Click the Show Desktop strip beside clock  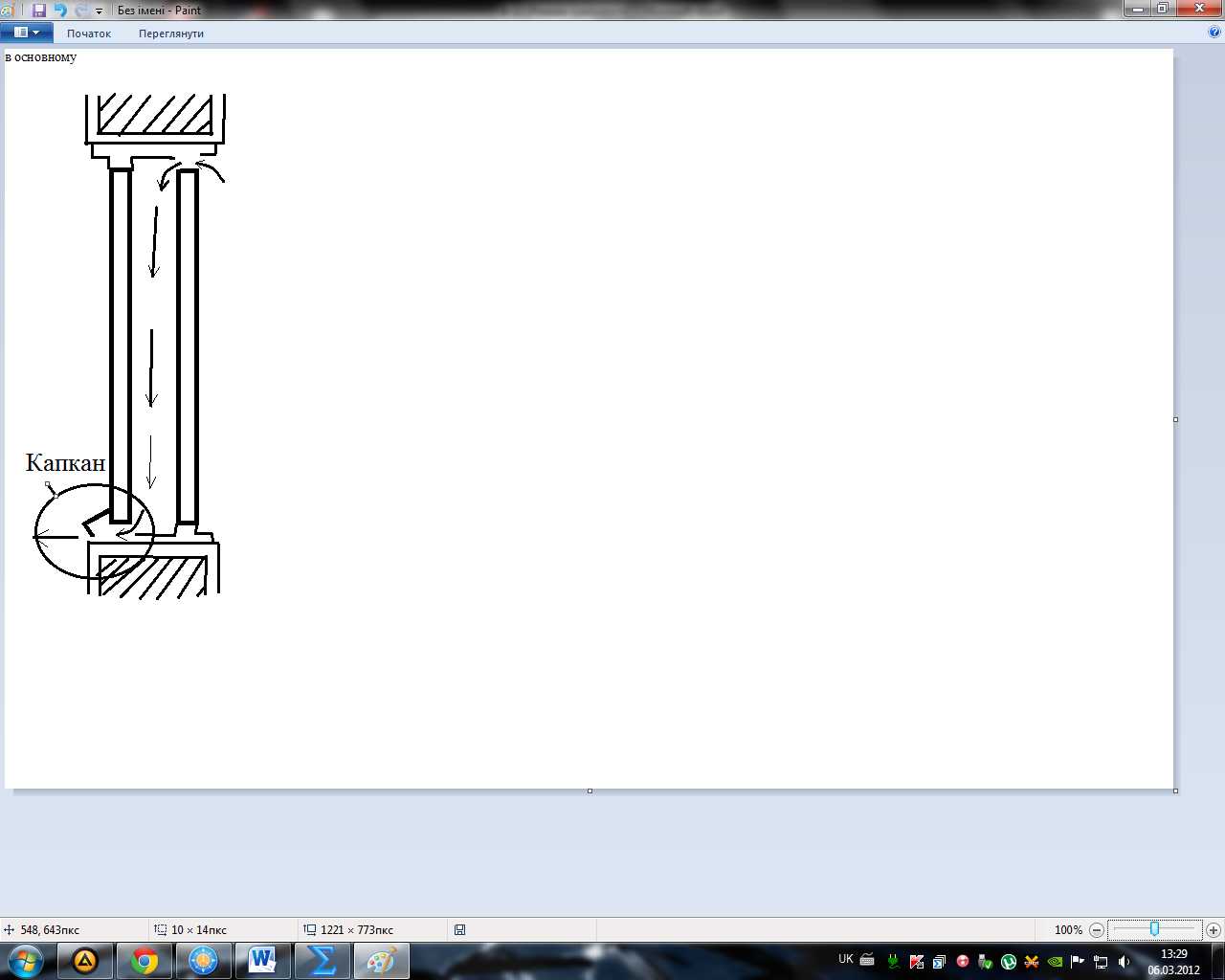[x=1218, y=961]
